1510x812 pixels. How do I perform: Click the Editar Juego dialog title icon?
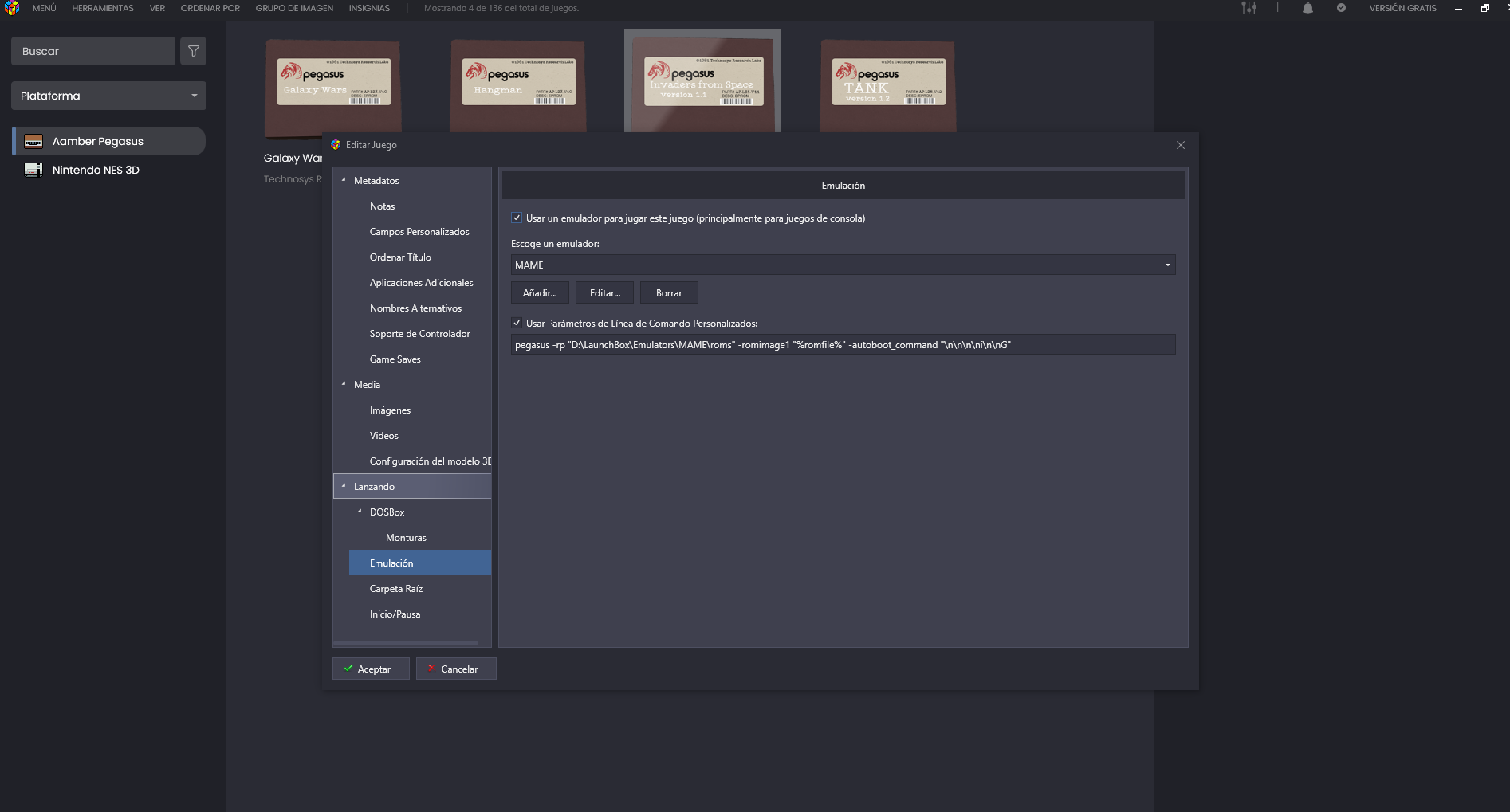[x=336, y=145]
